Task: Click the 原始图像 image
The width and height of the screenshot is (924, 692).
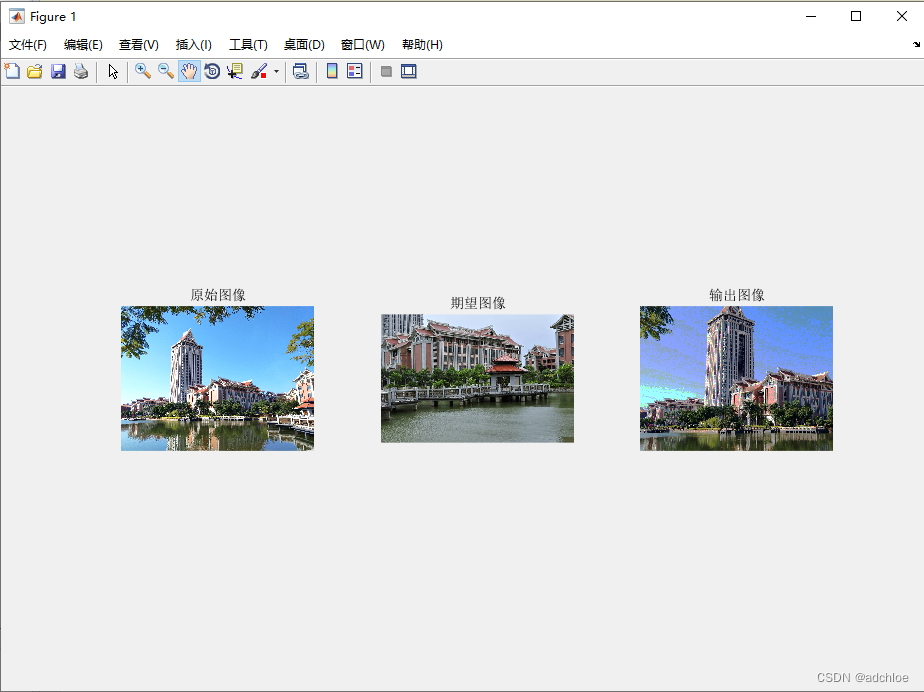Action: [217, 378]
